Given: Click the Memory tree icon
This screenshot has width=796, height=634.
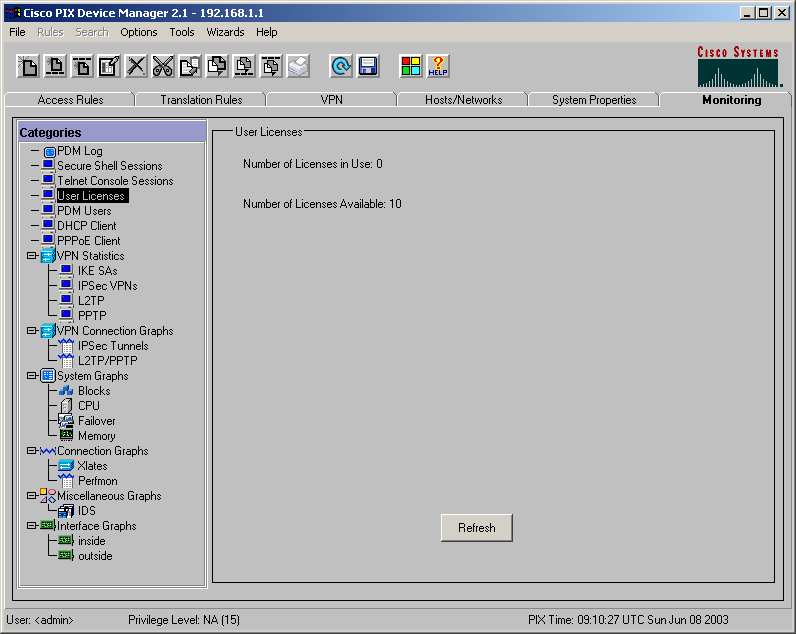Looking at the screenshot, I should tap(67, 436).
